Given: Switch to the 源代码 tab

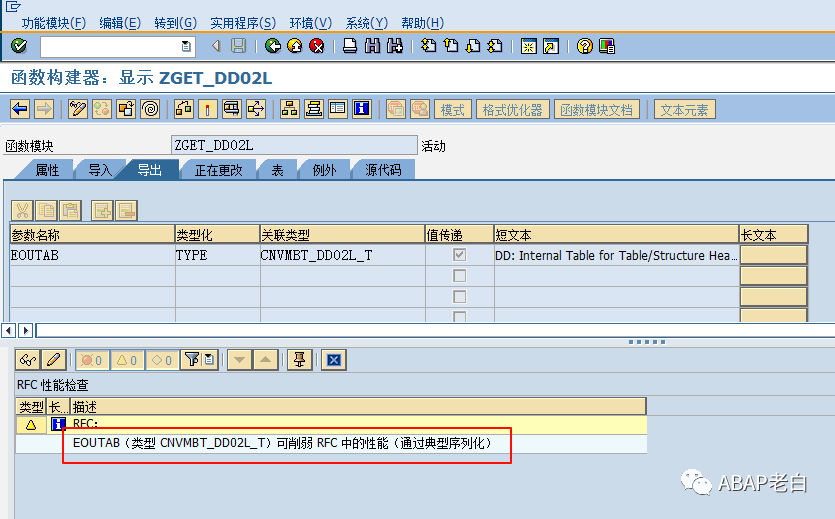Looking at the screenshot, I should click(x=383, y=170).
